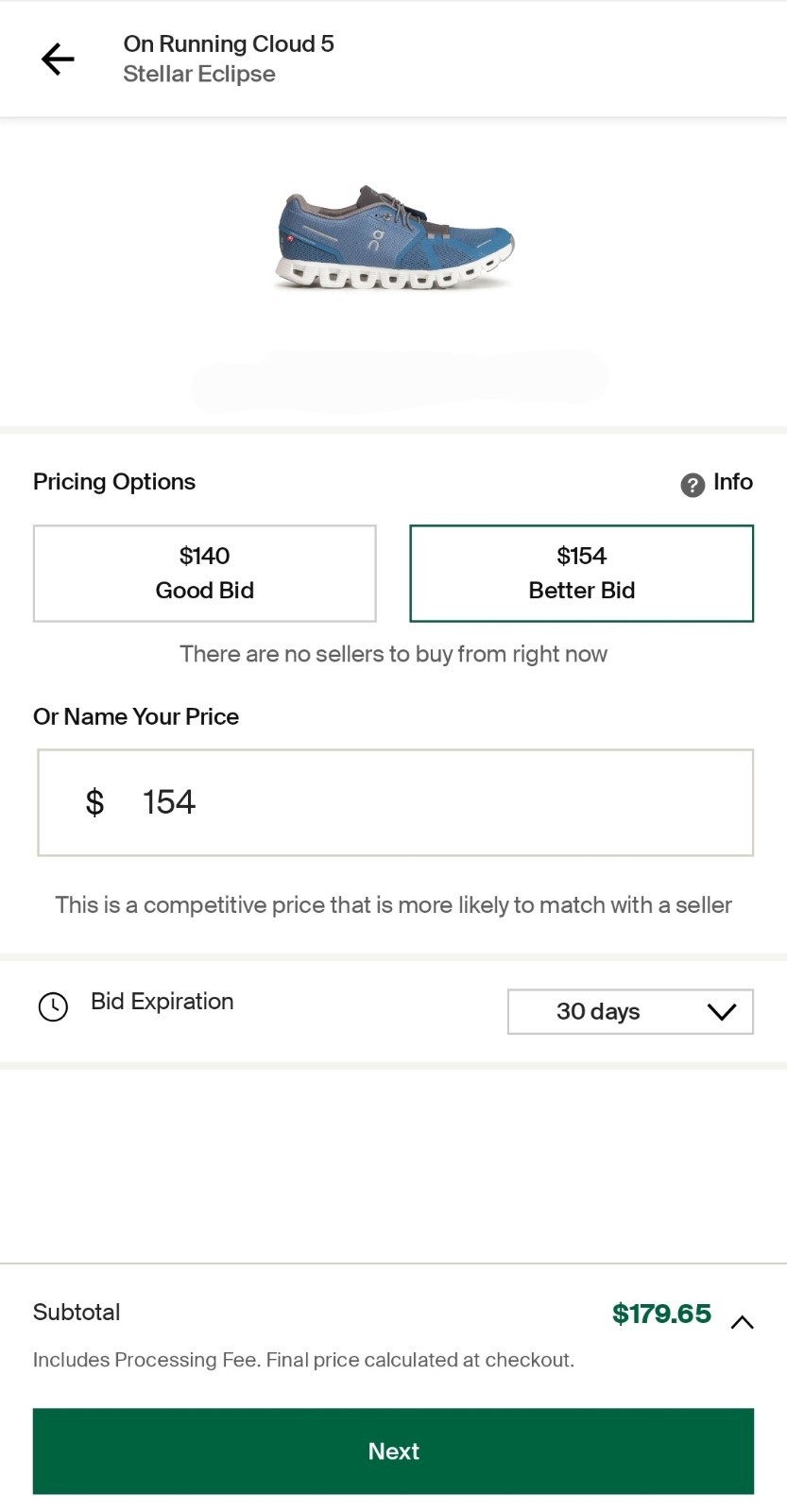Tap the On Running Cloud 5 title
Viewport: 787px width, 1512px height.
229,43
